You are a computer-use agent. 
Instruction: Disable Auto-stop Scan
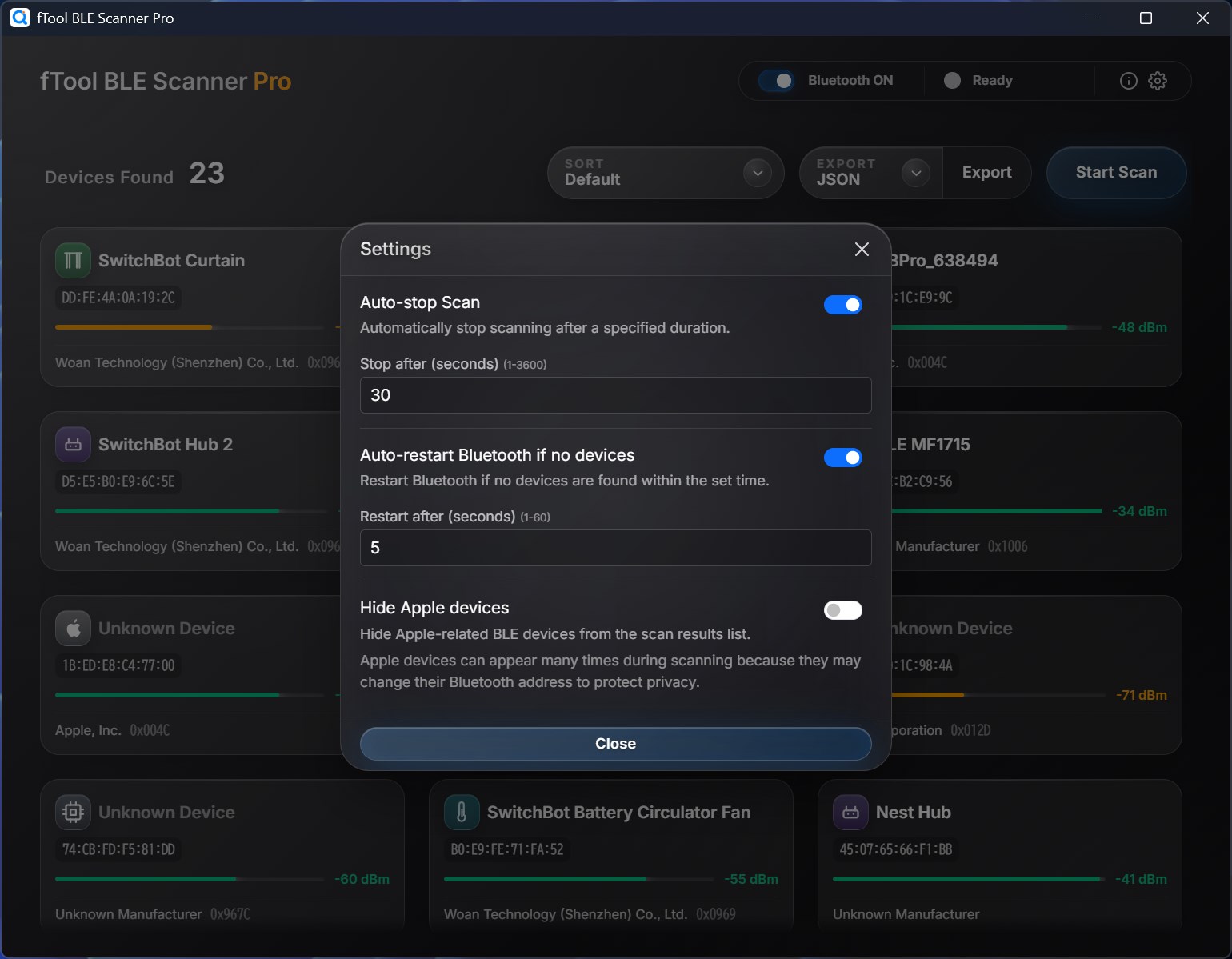(x=843, y=305)
